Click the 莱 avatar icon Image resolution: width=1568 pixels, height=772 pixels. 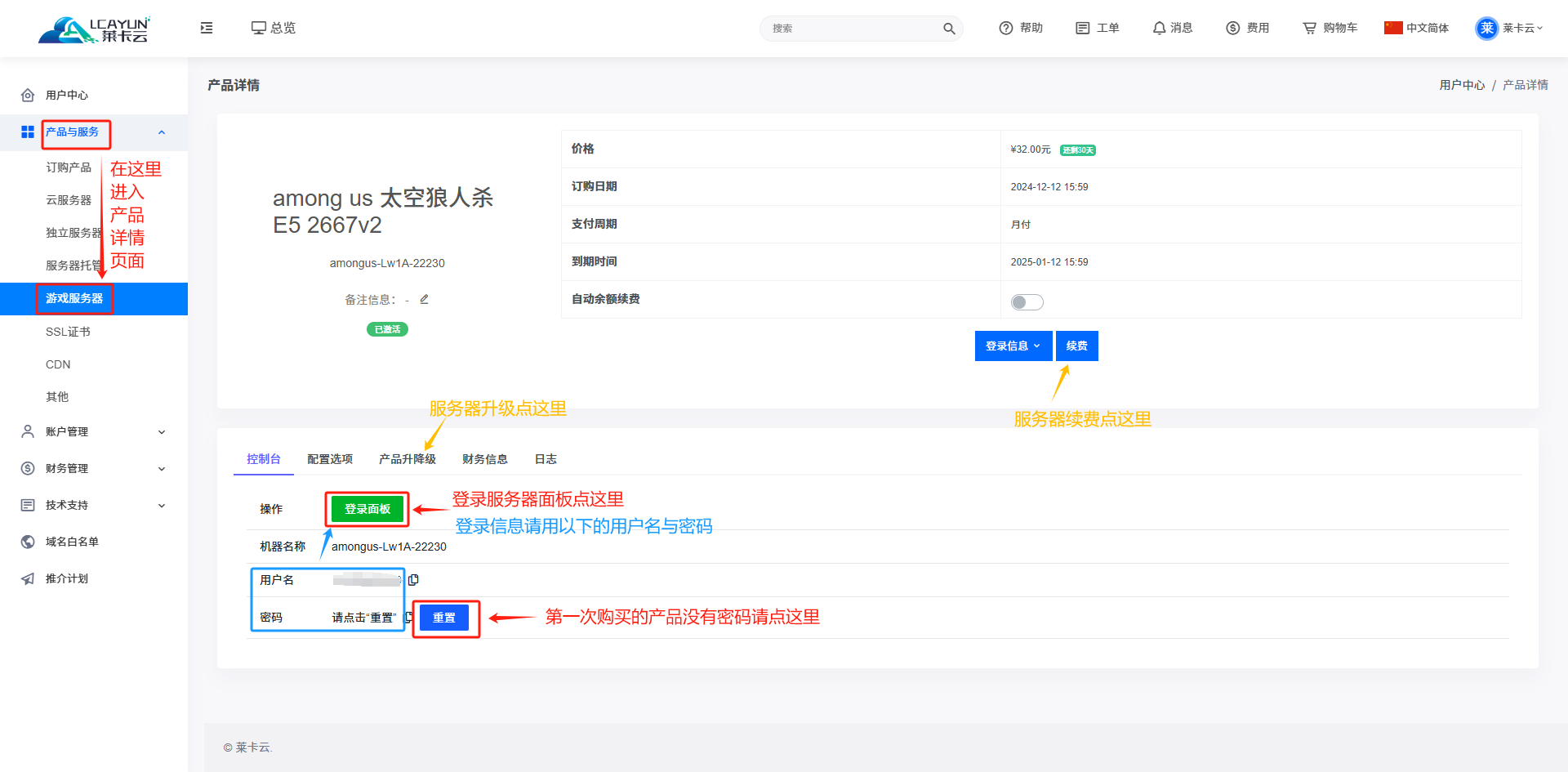pyautogui.click(x=1487, y=28)
